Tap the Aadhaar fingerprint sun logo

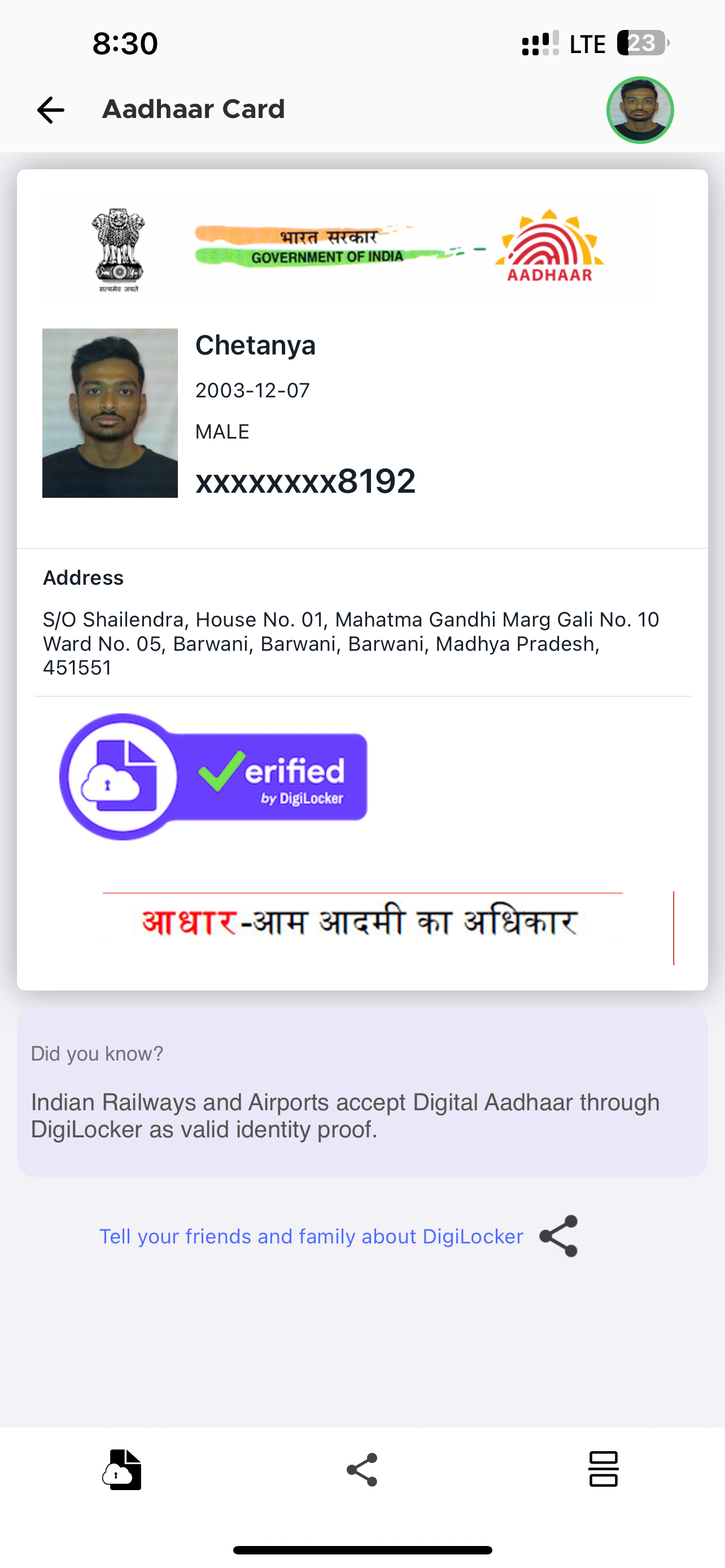pos(550,246)
